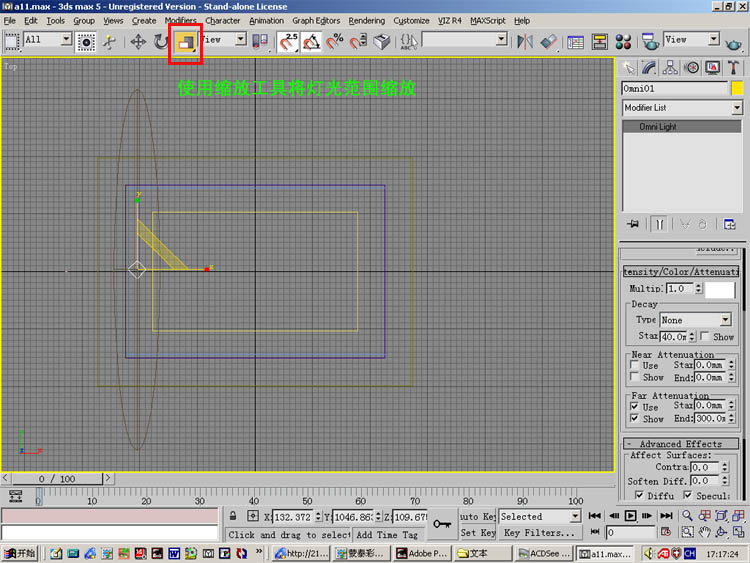Click the Mirror Selected Objects icon
750x563 pixels.
(525, 41)
